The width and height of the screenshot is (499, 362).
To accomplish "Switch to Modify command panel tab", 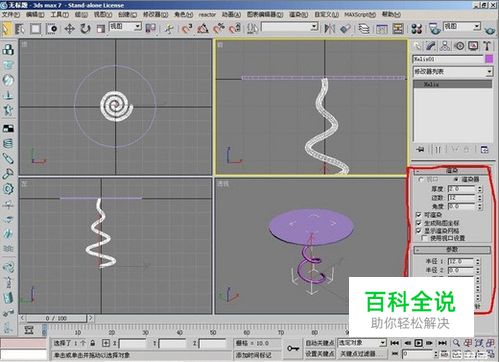I will [x=431, y=46].
